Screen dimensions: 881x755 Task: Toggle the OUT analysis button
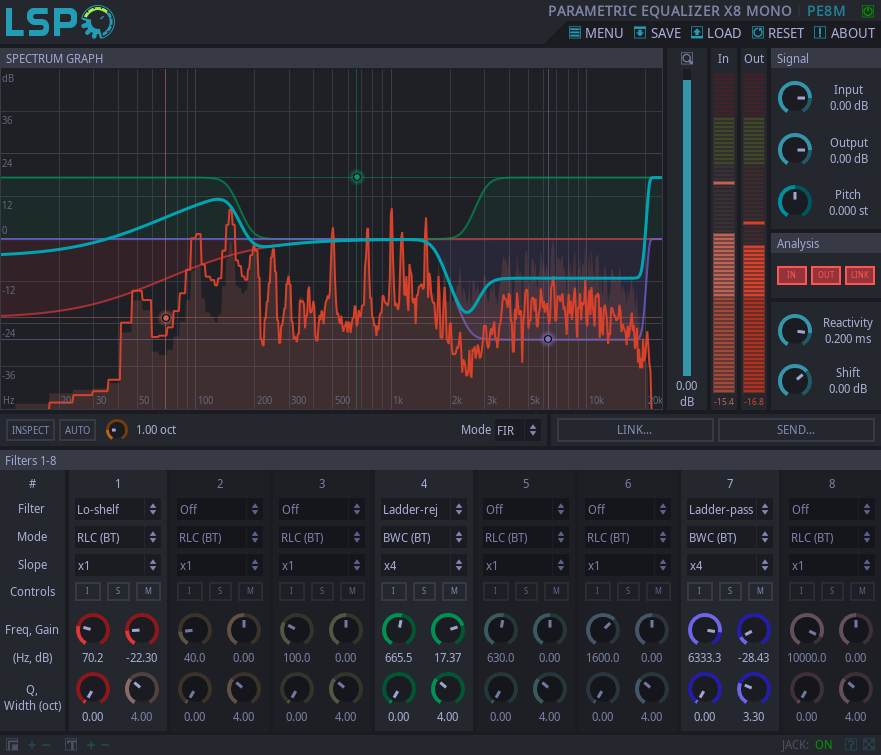825,275
